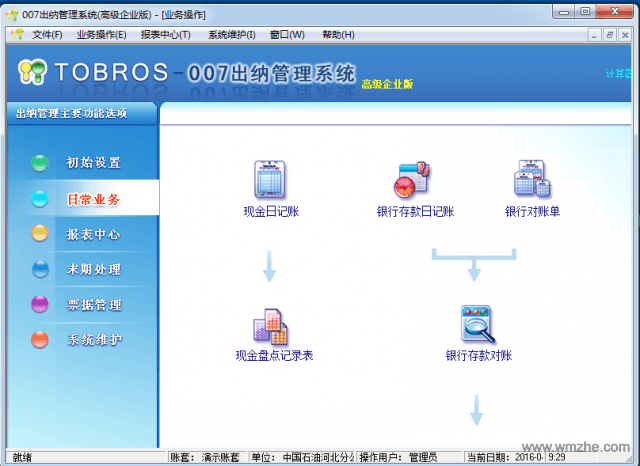The width and height of the screenshot is (640, 466).
Task: Maximize the main application window
Action: point(585,12)
